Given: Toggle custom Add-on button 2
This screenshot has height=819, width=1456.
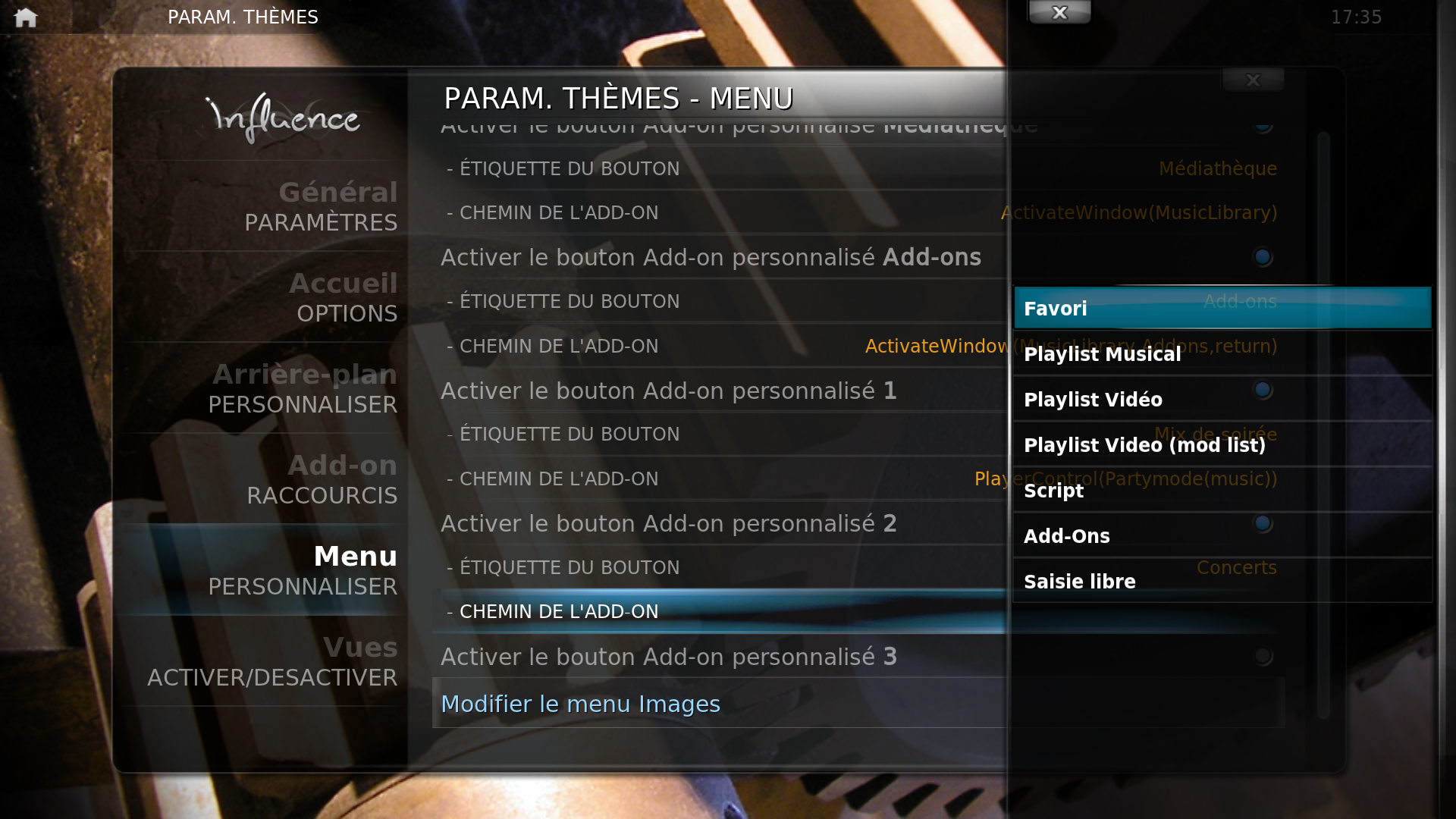Looking at the screenshot, I should pos(1263,523).
